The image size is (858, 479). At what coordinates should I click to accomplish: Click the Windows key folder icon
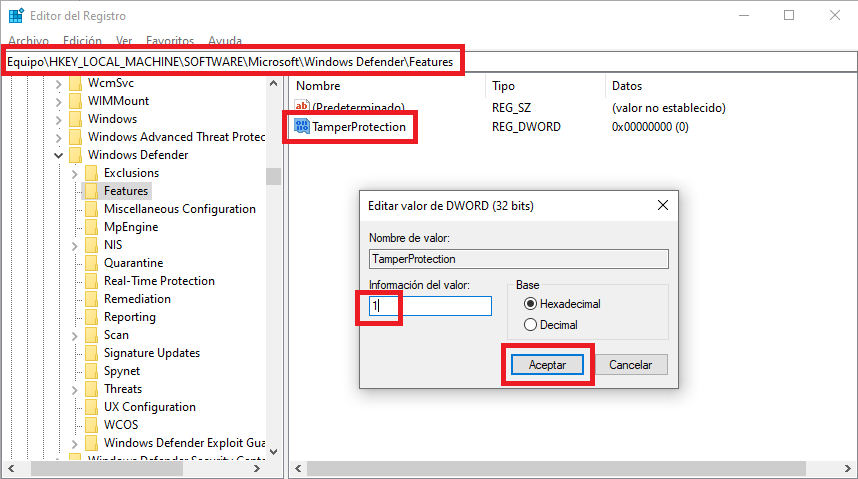tap(76, 119)
